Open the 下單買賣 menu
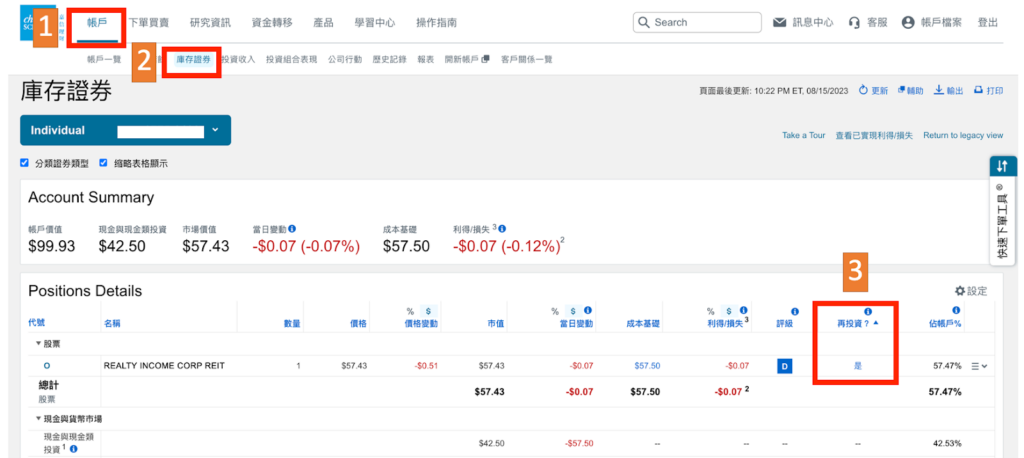 (149, 22)
